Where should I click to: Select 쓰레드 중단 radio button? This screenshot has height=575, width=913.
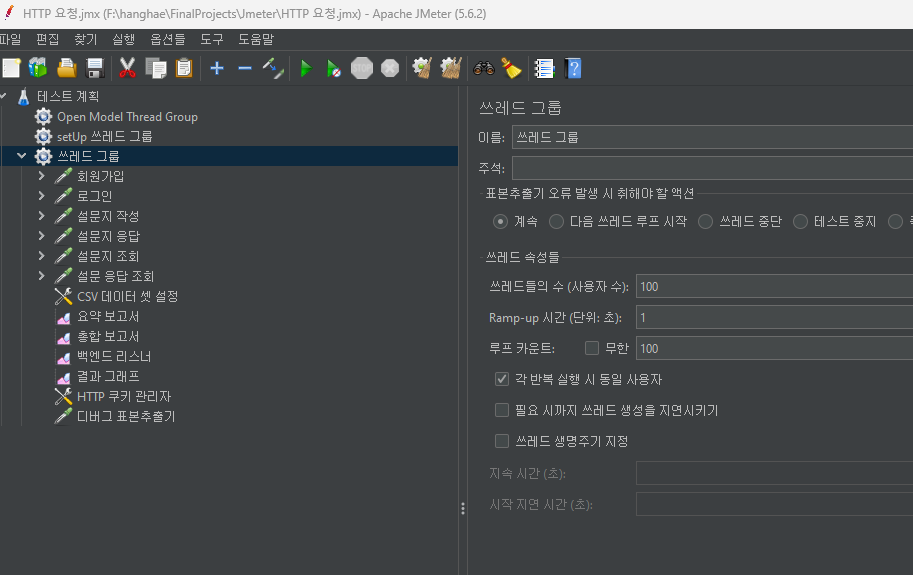point(705,221)
